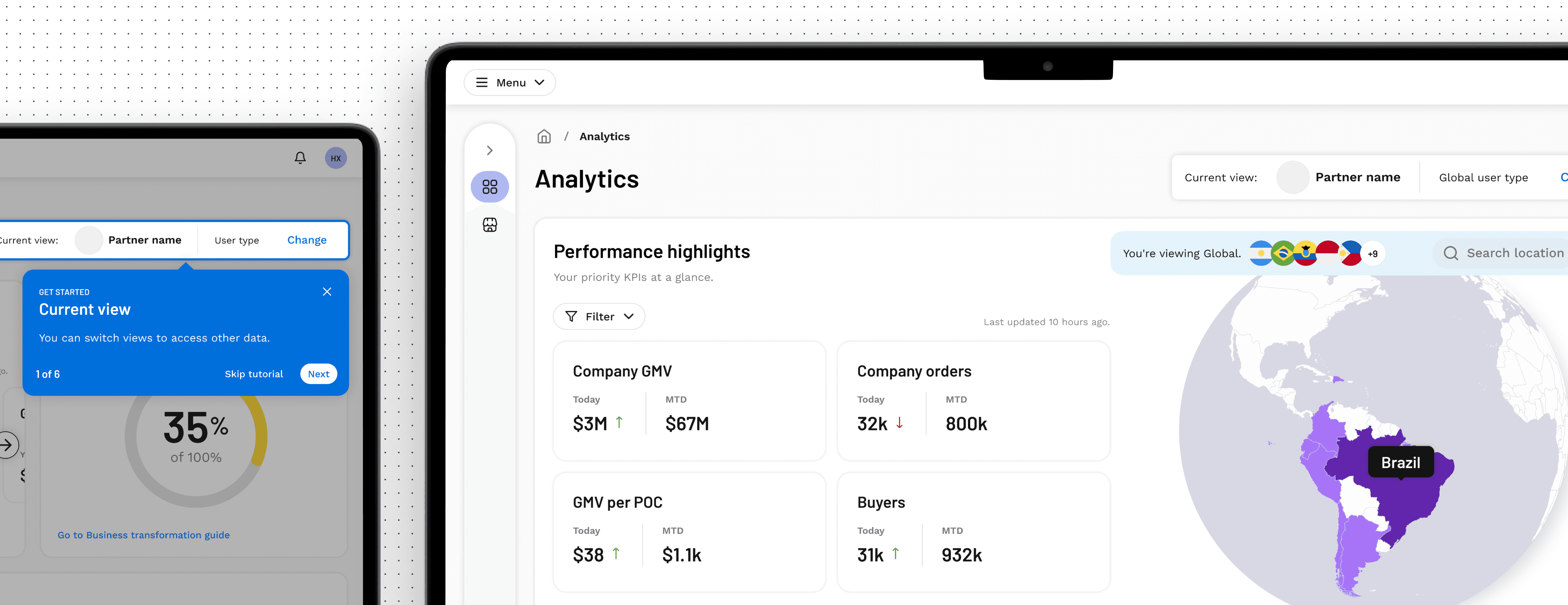This screenshot has width=1568, height=605.
Task: Click the Indonesia flag icon
Action: pyautogui.click(x=1328, y=253)
